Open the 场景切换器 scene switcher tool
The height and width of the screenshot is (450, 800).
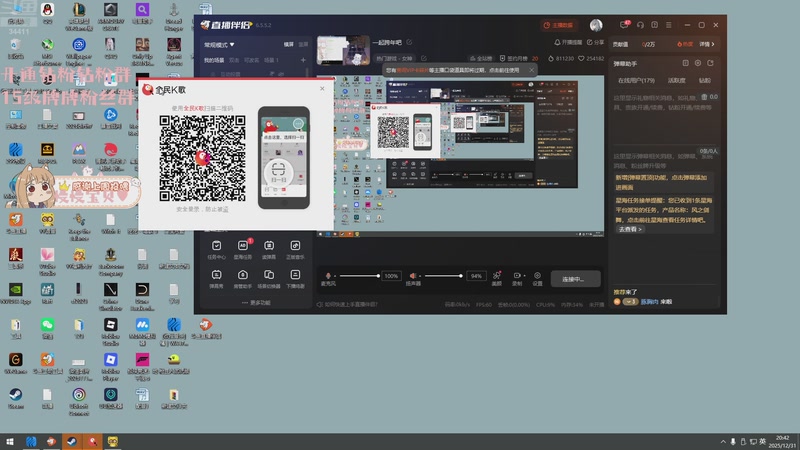[x=269, y=279]
